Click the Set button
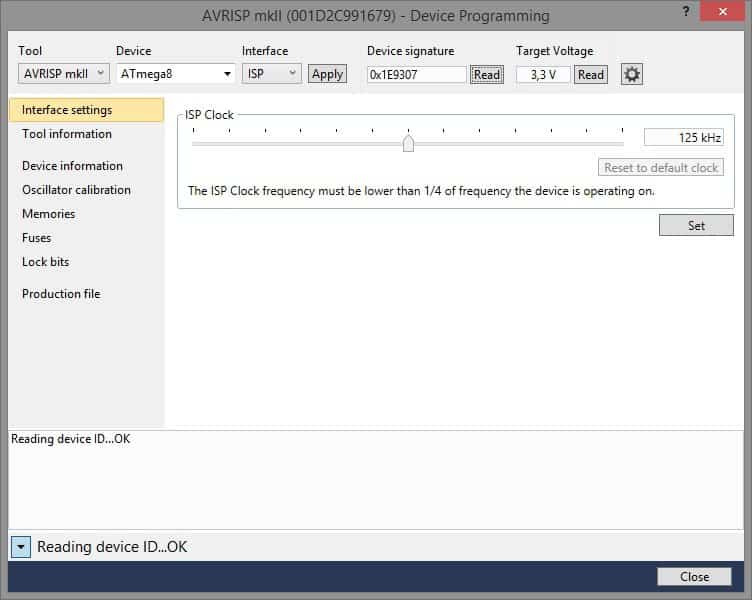Image resolution: width=752 pixels, height=600 pixels. 696,225
